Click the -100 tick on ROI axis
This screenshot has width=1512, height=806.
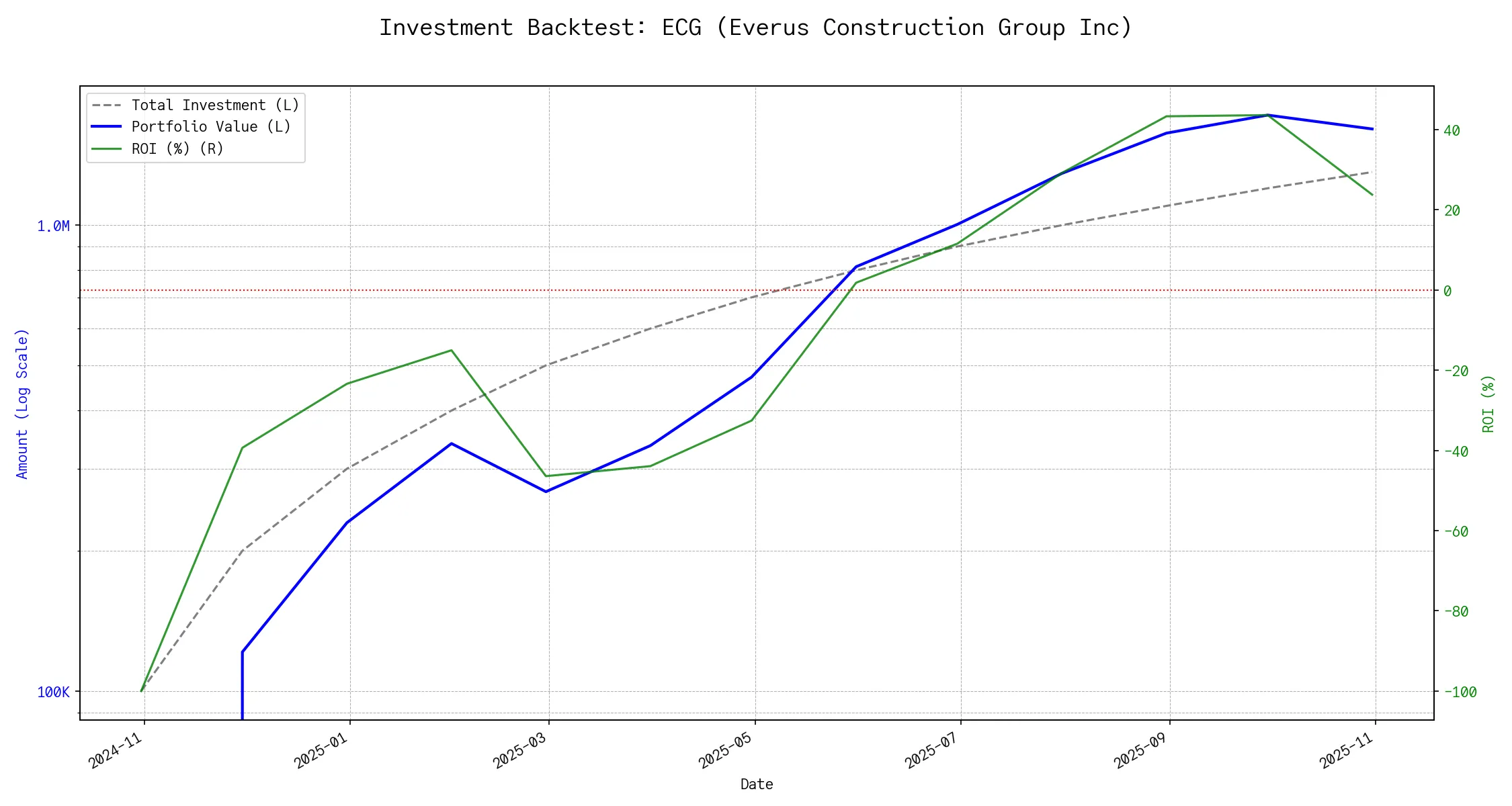[x=1460, y=692]
